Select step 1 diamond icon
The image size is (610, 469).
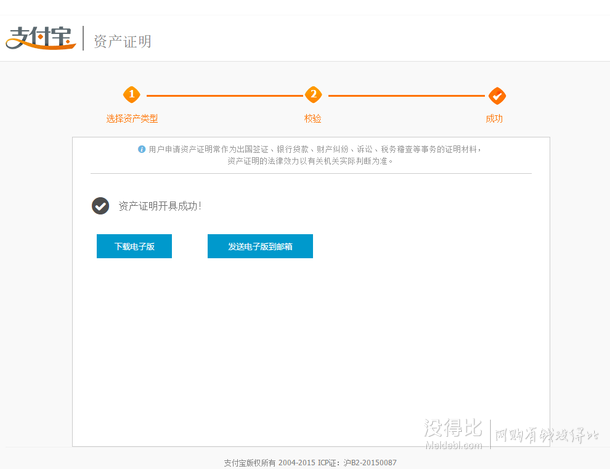tap(131, 94)
